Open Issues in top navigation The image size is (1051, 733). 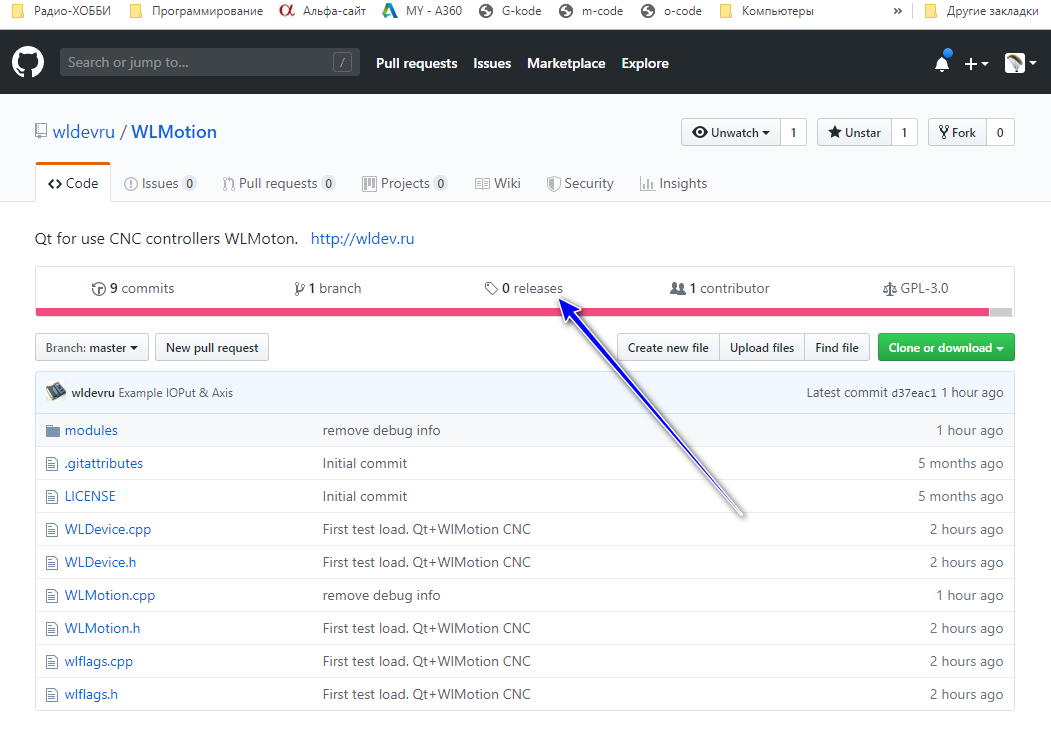[x=492, y=63]
